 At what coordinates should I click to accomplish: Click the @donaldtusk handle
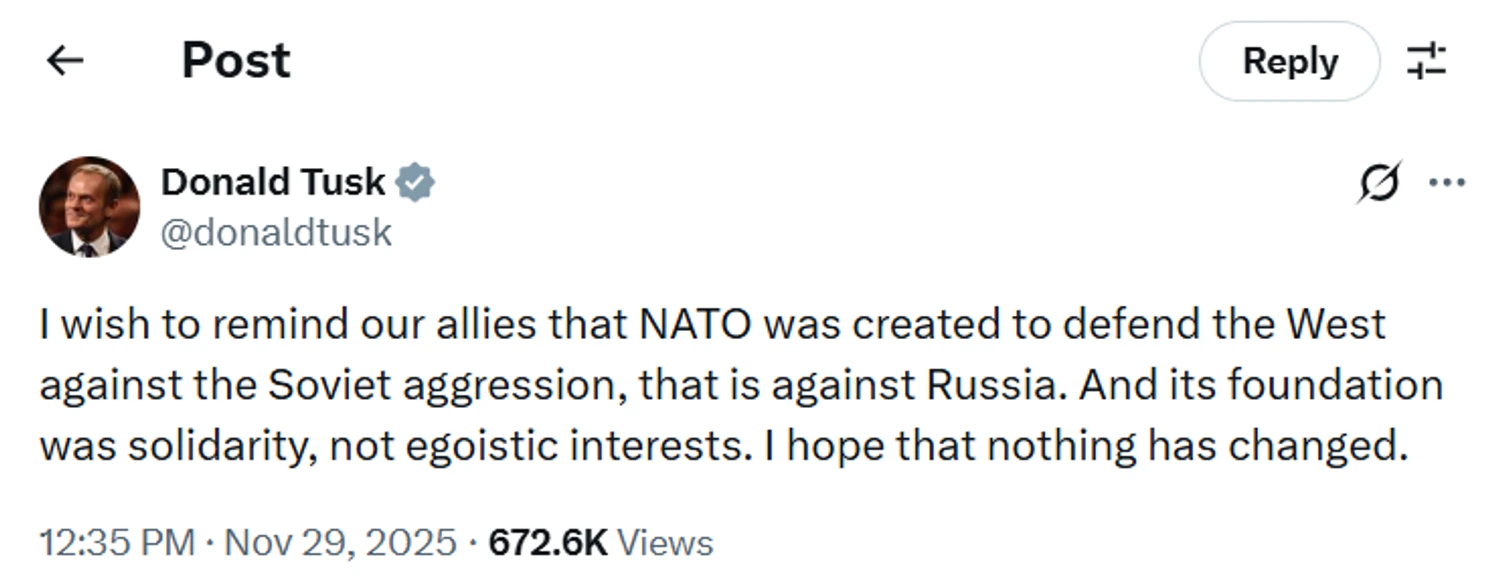point(276,233)
